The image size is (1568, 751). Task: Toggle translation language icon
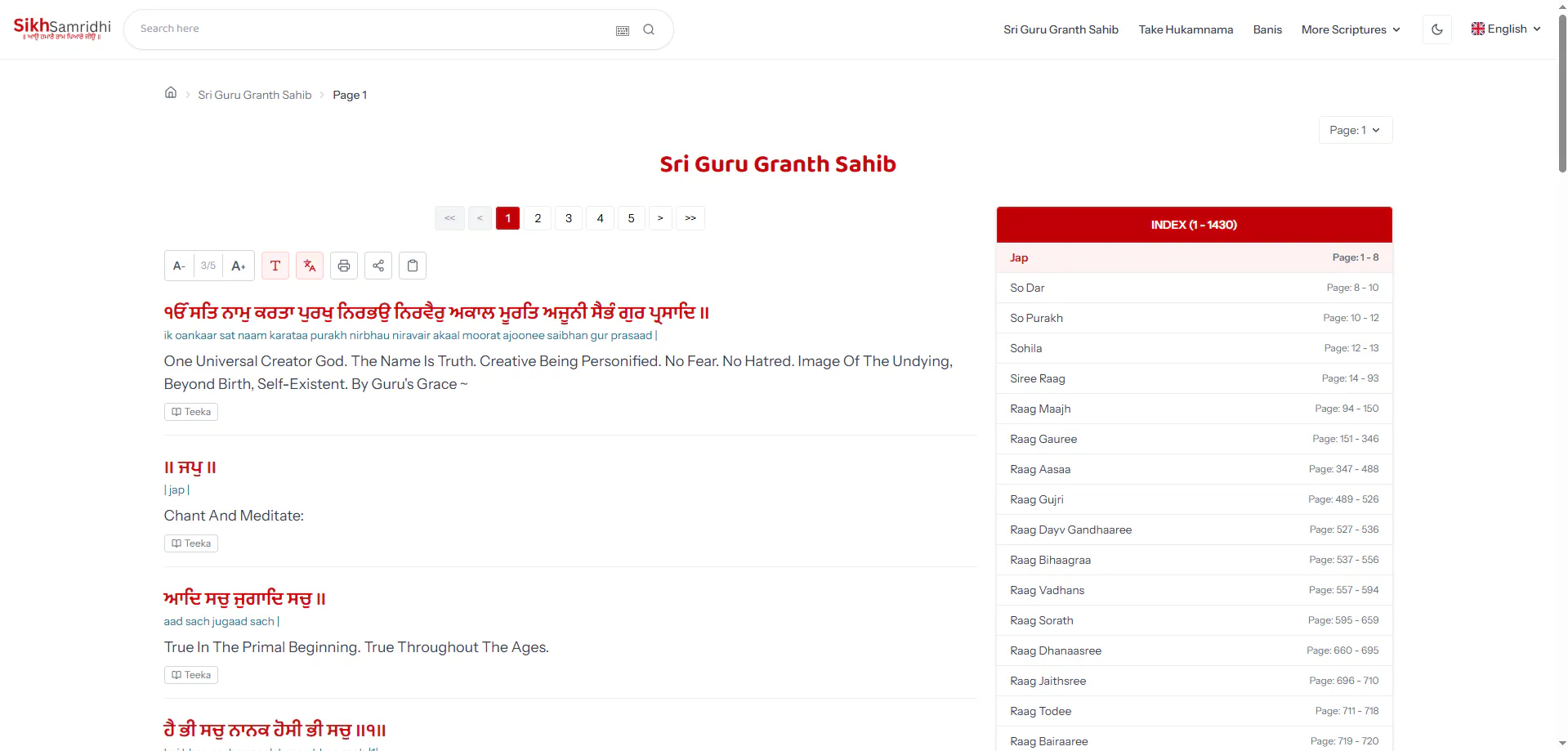point(310,266)
